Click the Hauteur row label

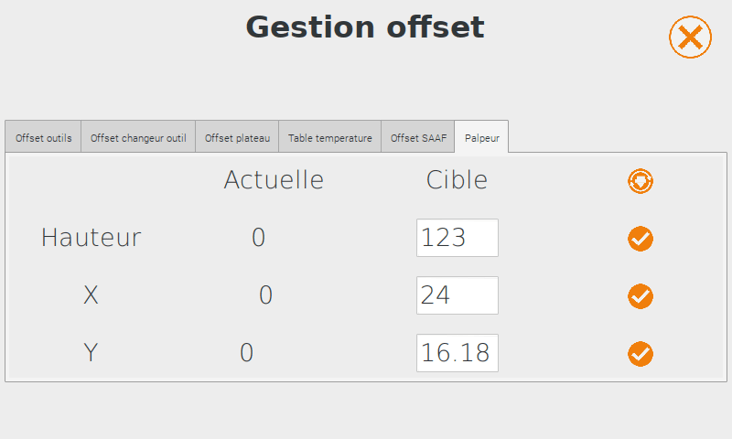click(x=91, y=237)
